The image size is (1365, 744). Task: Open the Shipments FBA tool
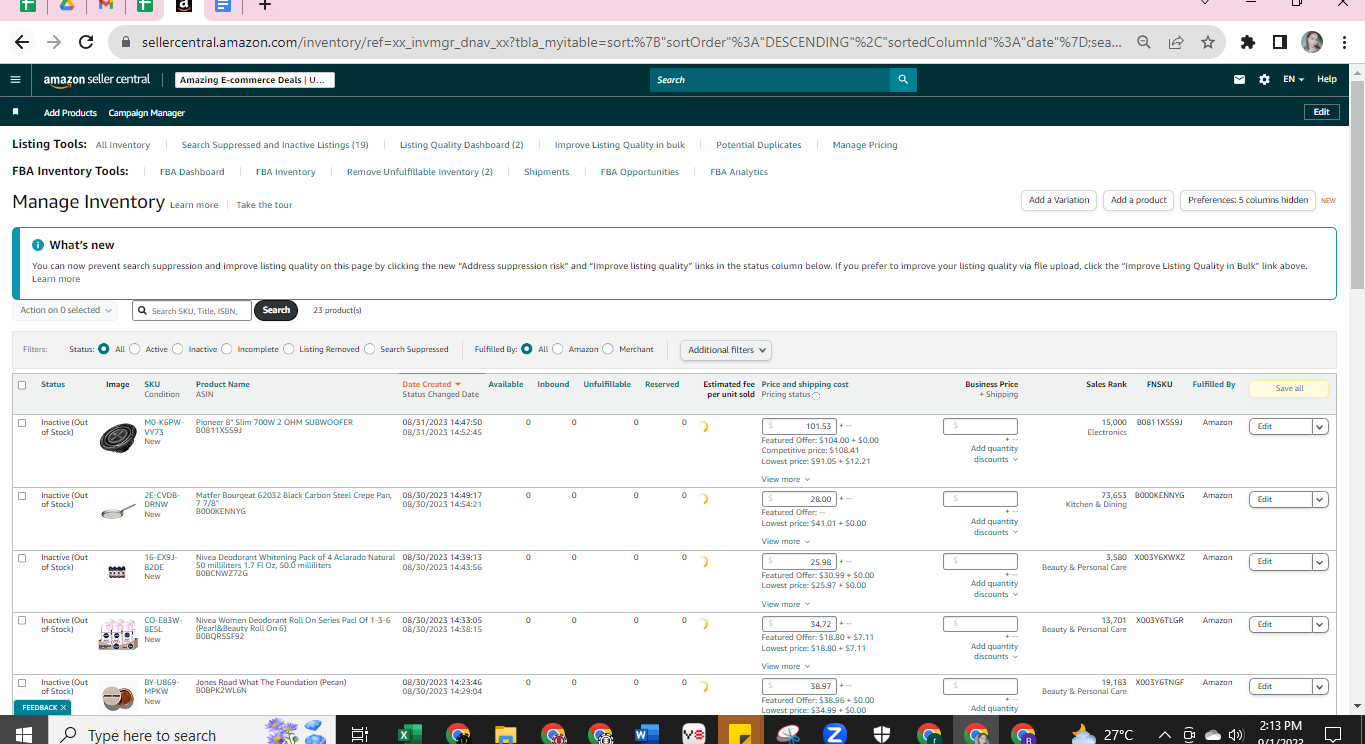547,172
